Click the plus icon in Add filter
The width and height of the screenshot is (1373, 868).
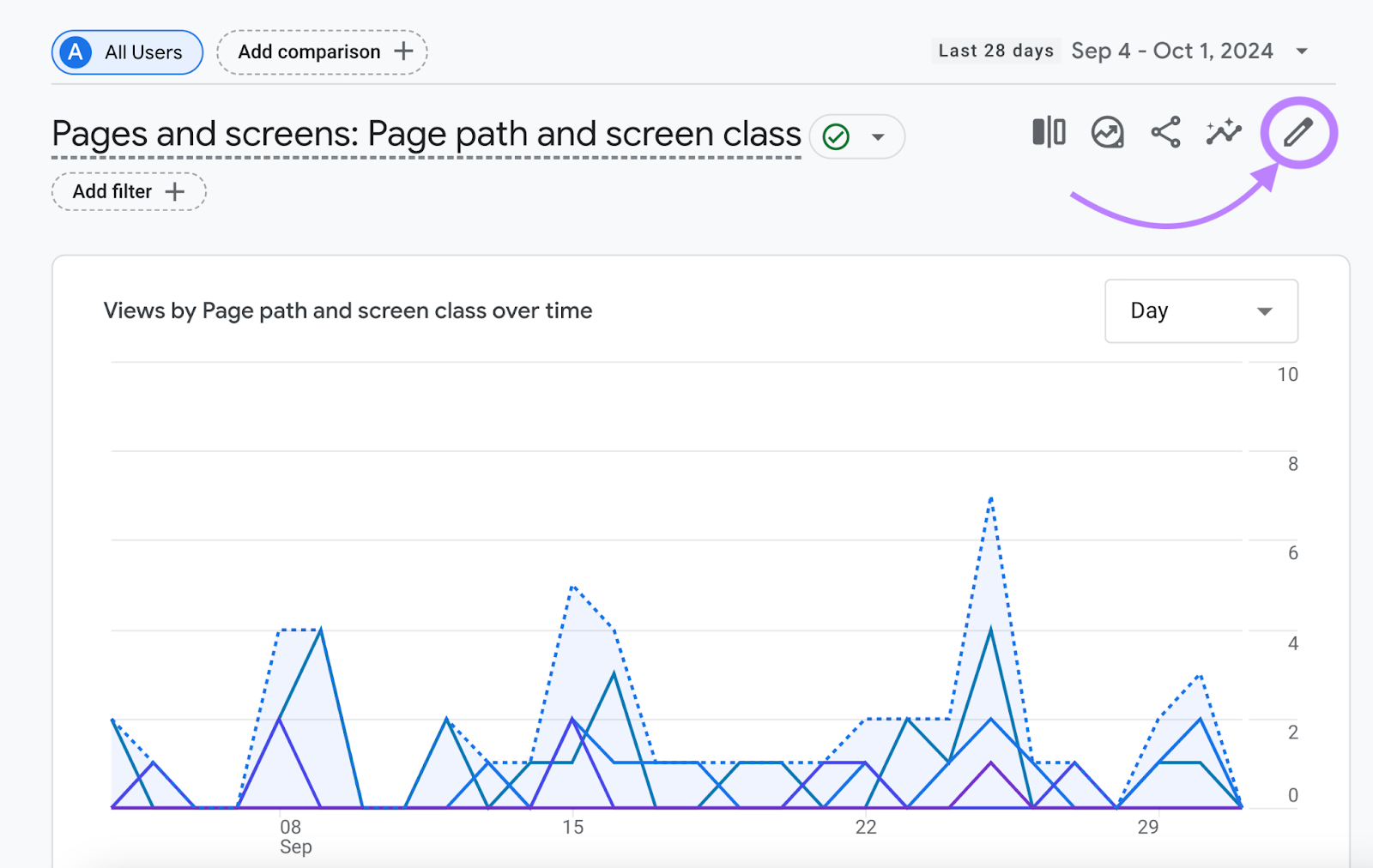click(175, 191)
